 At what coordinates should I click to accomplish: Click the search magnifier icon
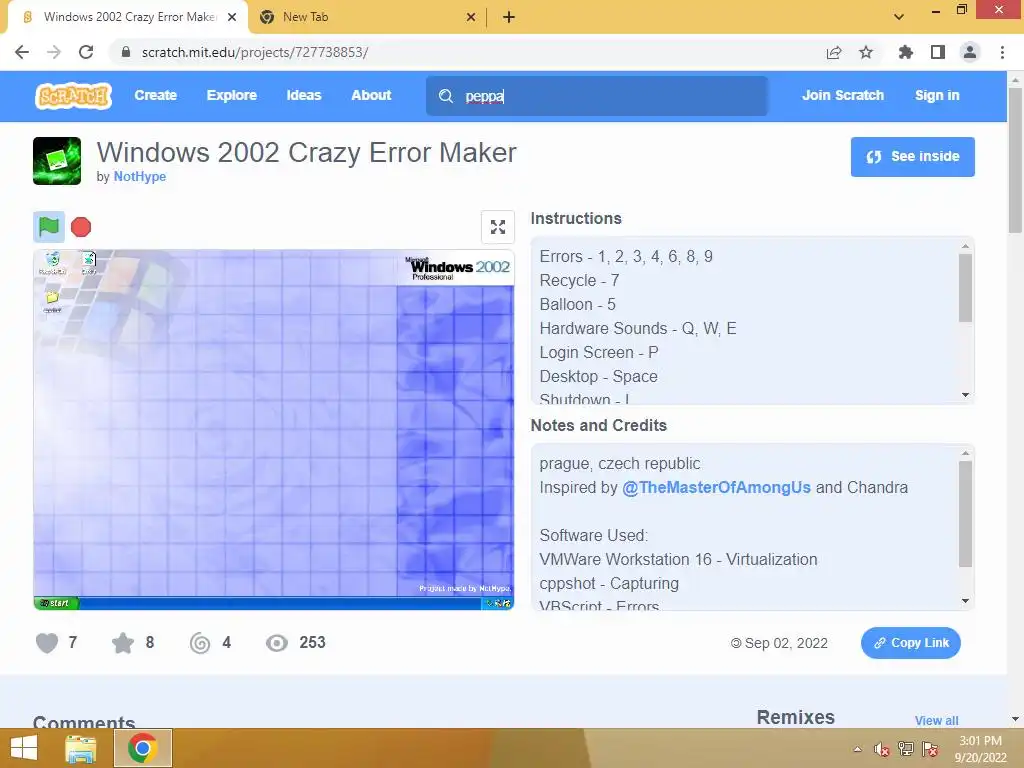point(446,96)
